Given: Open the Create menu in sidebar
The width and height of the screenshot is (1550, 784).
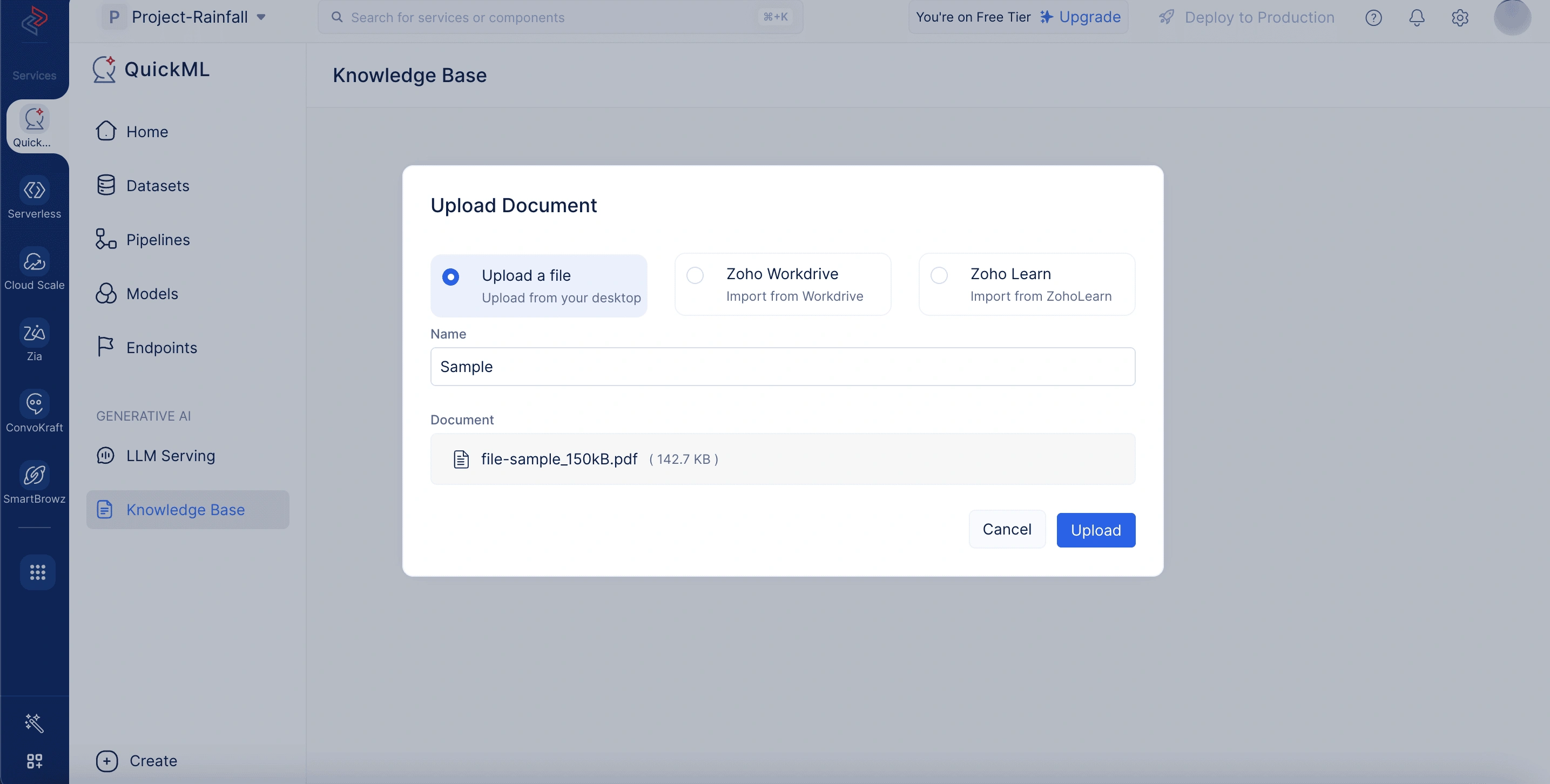Looking at the screenshot, I should 137,761.
